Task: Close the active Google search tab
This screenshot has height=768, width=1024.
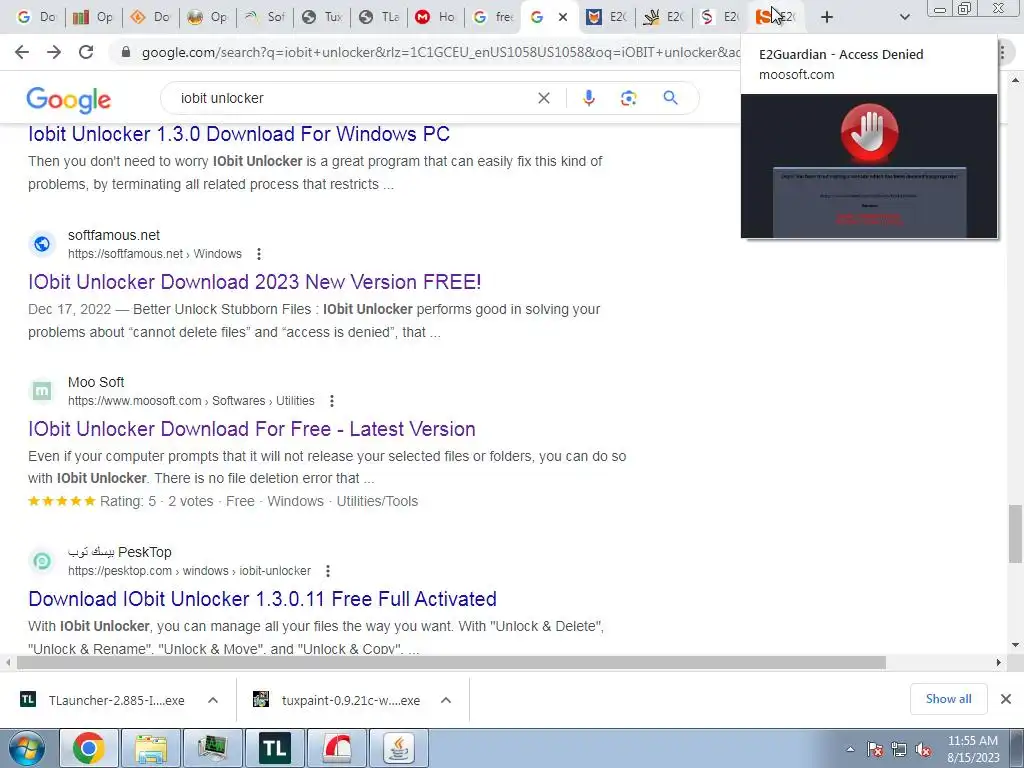Action: (563, 18)
